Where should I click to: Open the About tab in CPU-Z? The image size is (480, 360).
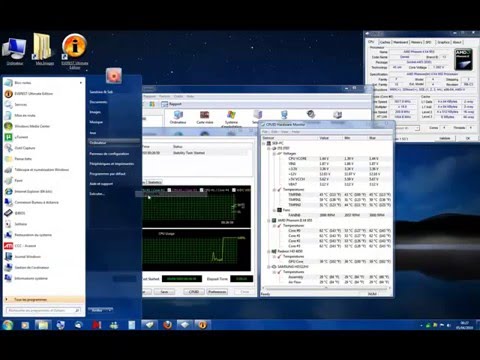tap(457, 42)
